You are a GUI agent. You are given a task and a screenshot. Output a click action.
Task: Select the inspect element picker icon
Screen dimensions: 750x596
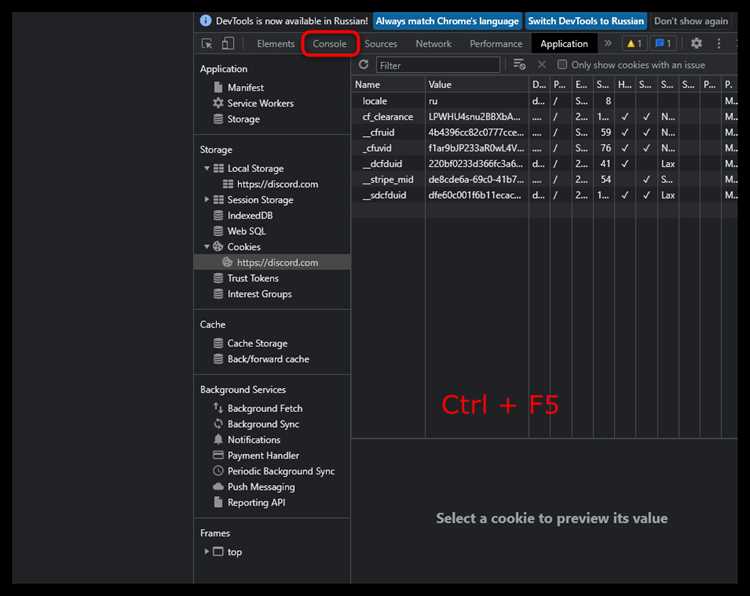coord(207,44)
